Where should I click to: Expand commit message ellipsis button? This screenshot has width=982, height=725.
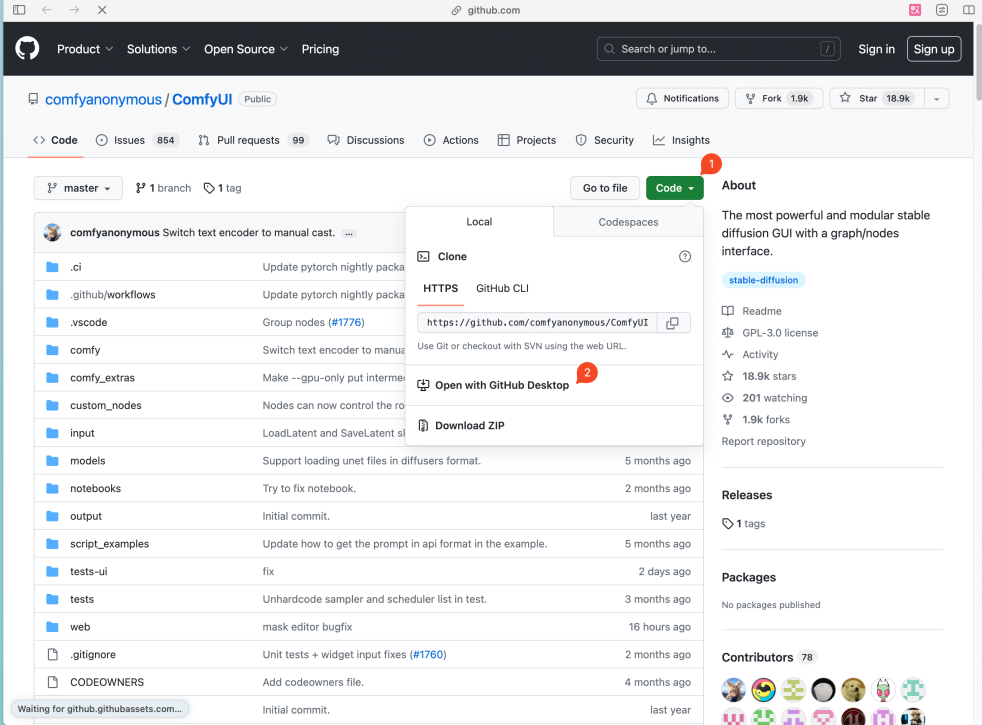pos(349,233)
